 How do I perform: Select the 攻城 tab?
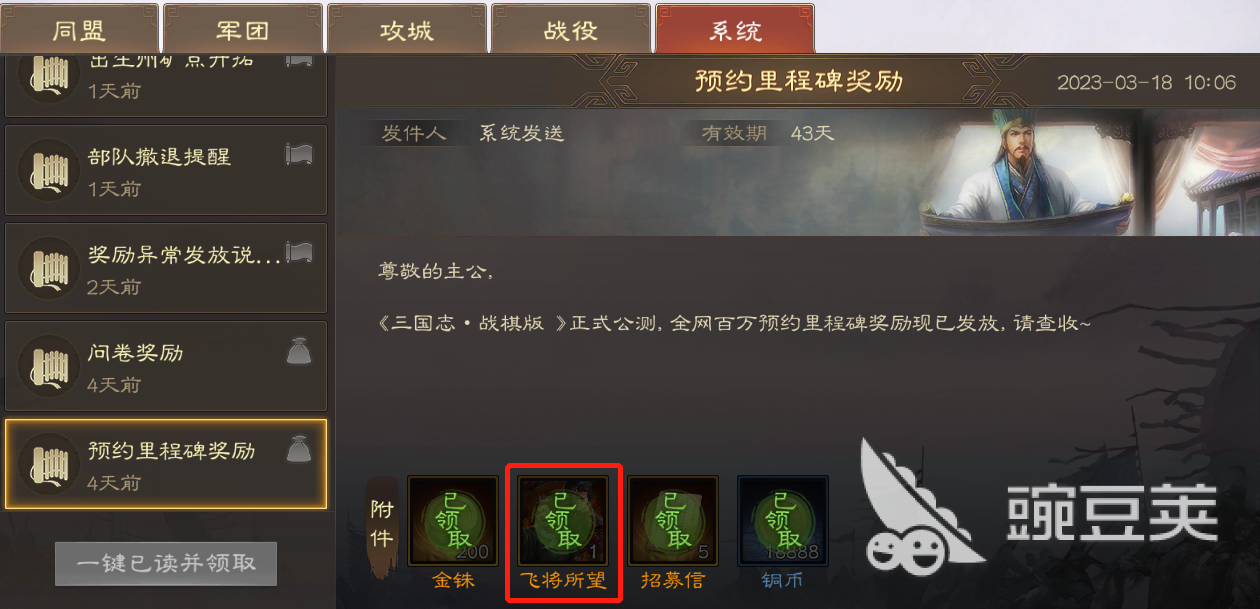click(407, 29)
